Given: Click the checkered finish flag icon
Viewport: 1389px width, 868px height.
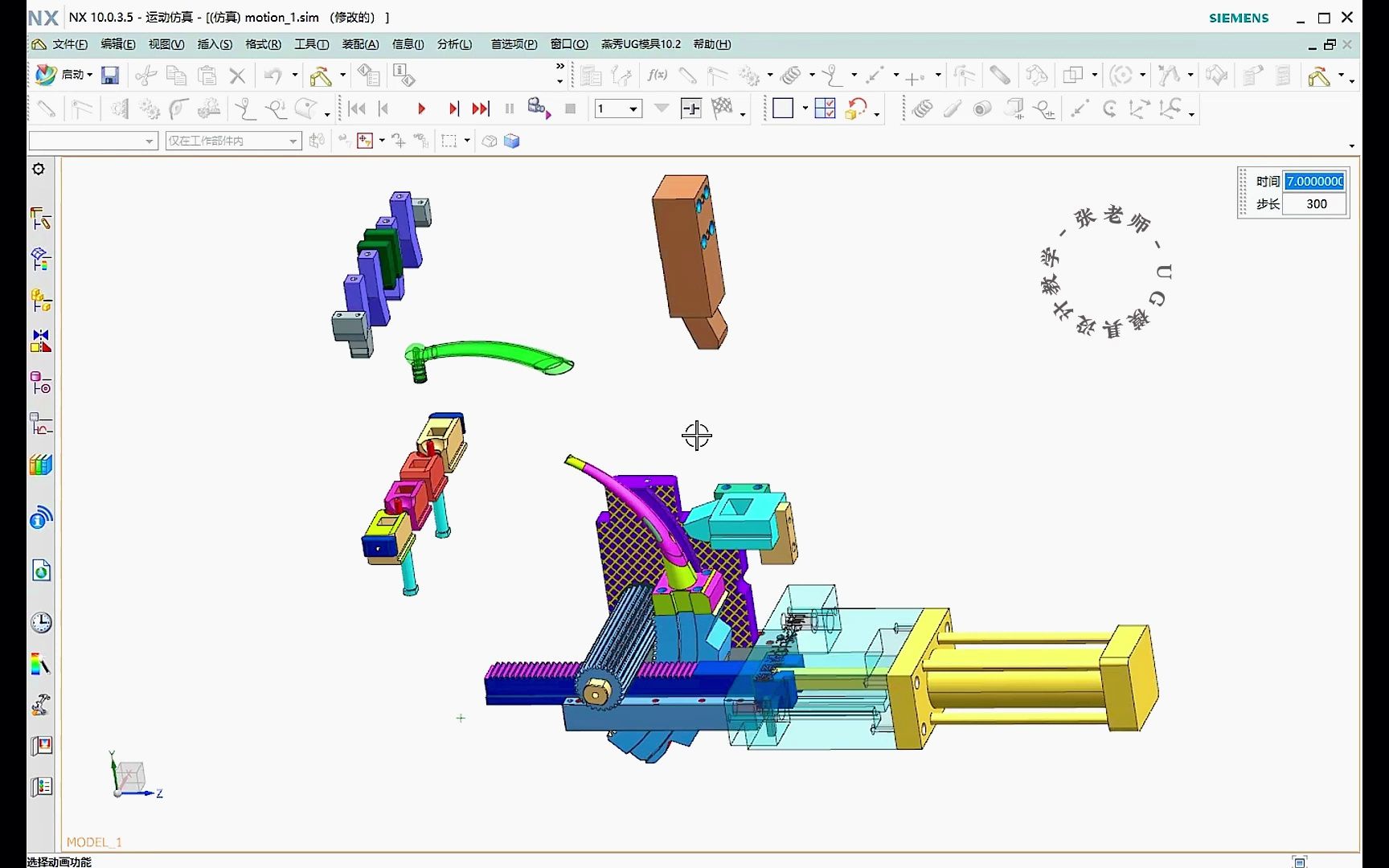Looking at the screenshot, I should (x=722, y=108).
